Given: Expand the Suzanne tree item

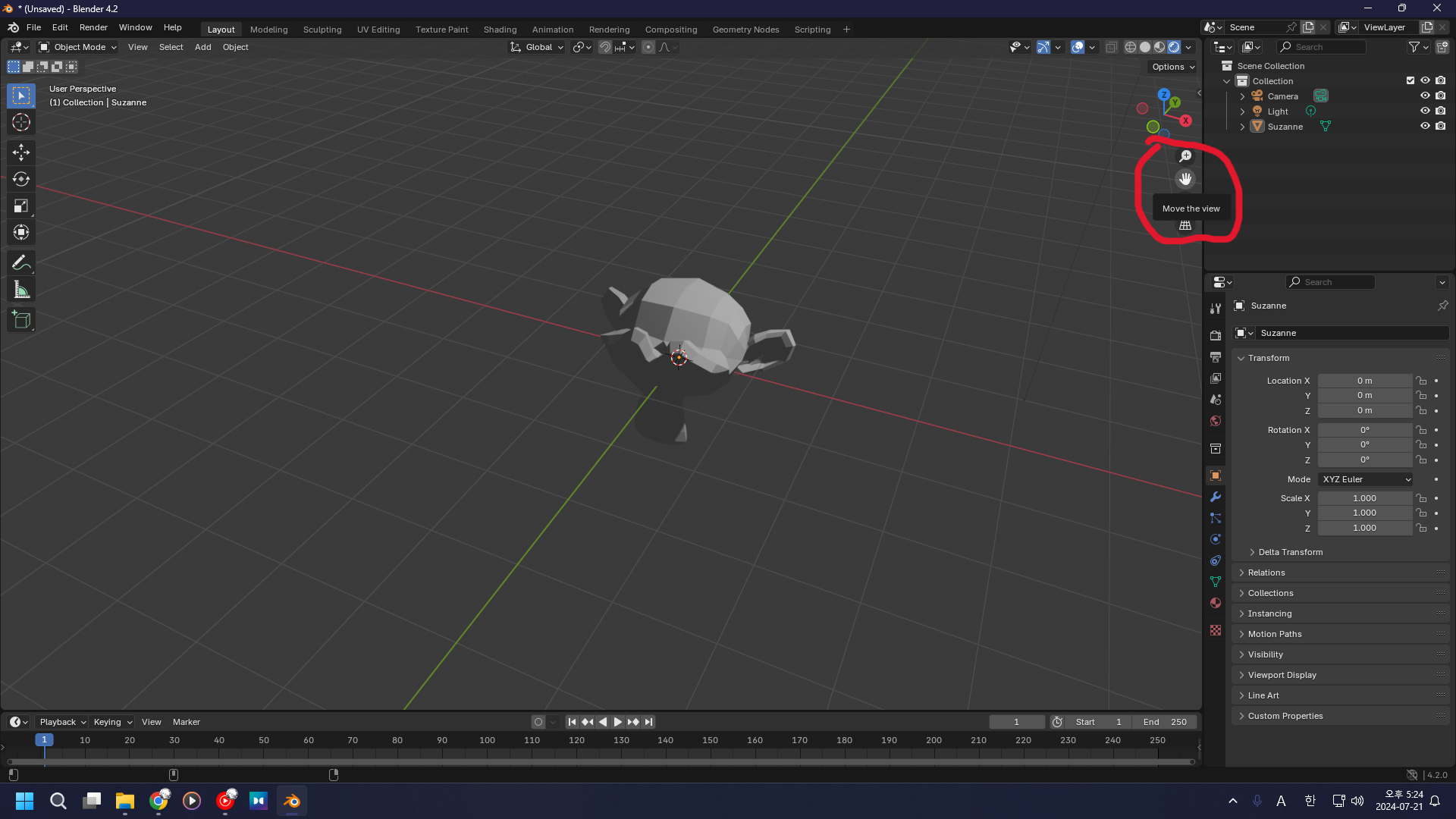Looking at the screenshot, I should tap(1242, 127).
